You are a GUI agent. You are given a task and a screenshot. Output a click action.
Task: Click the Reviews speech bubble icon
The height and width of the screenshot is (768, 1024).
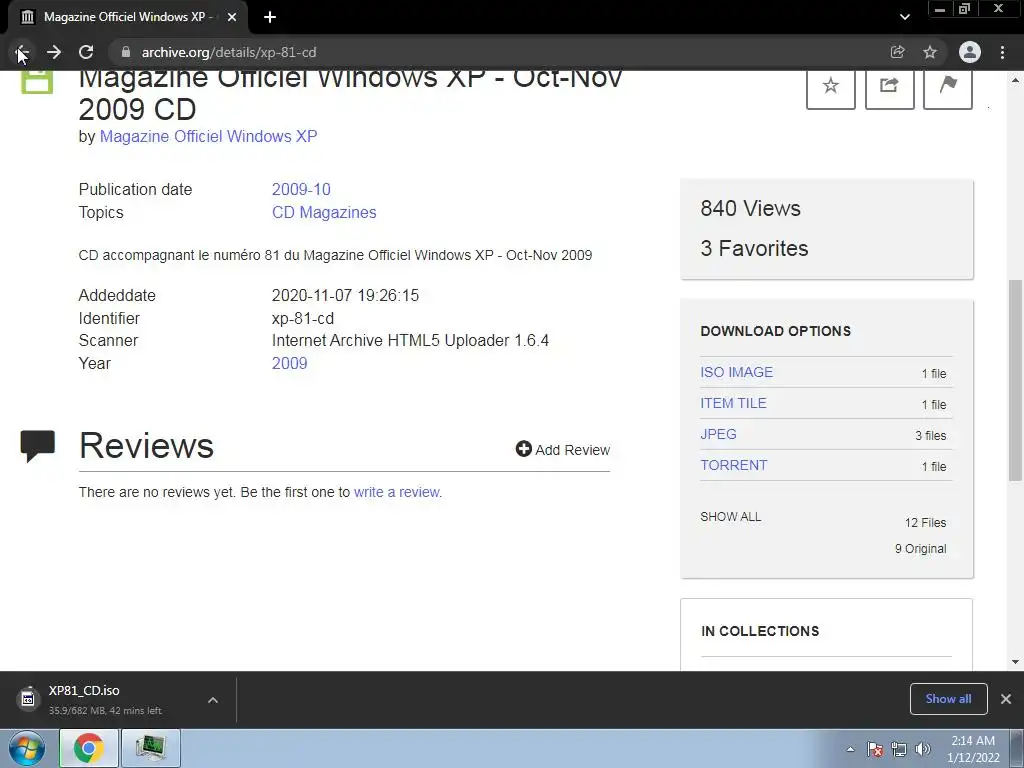point(38,446)
